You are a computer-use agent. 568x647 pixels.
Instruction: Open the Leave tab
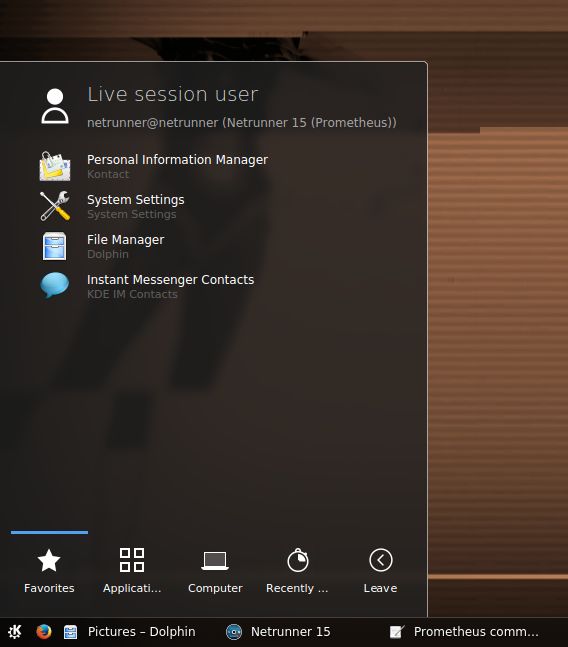tap(380, 571)
